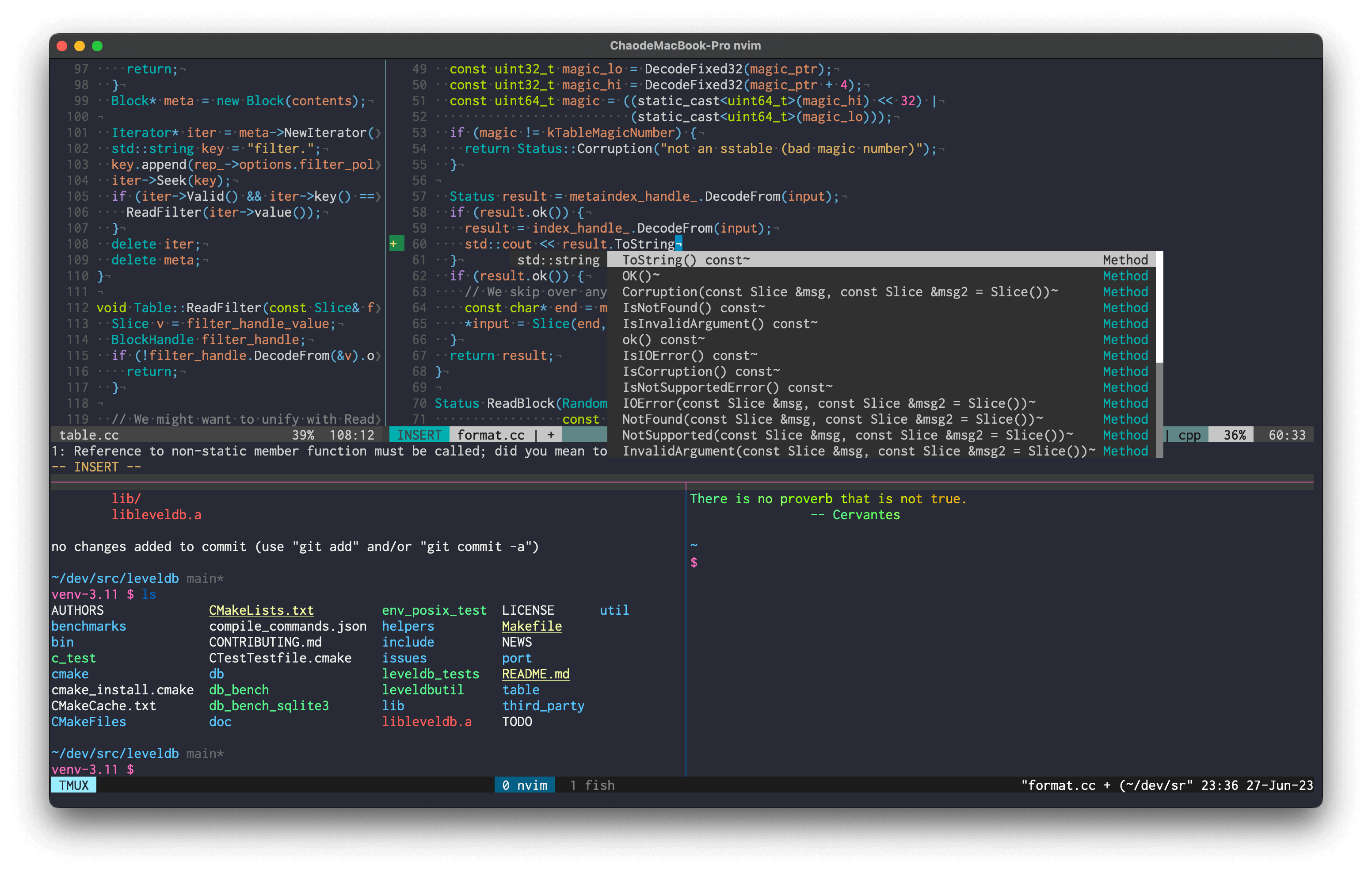Switch to tmux window 0 nvim
Image resolution: width=1372 pixels, height=873 pixels.
tap(524, 785)
